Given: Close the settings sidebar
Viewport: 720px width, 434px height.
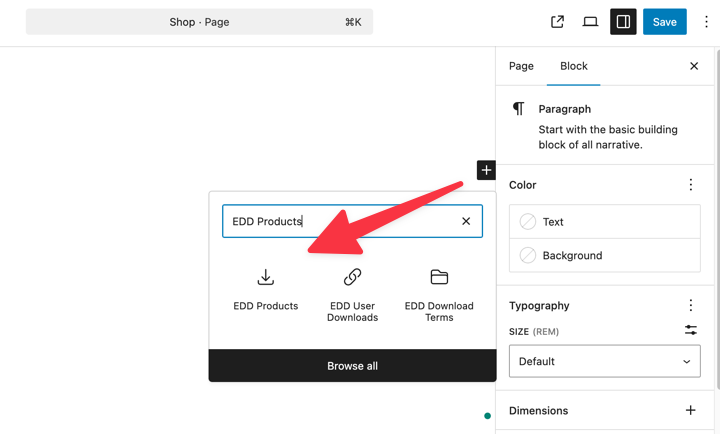Looking at the screenshot, I should pyautogui.click(x=694, y=66).
